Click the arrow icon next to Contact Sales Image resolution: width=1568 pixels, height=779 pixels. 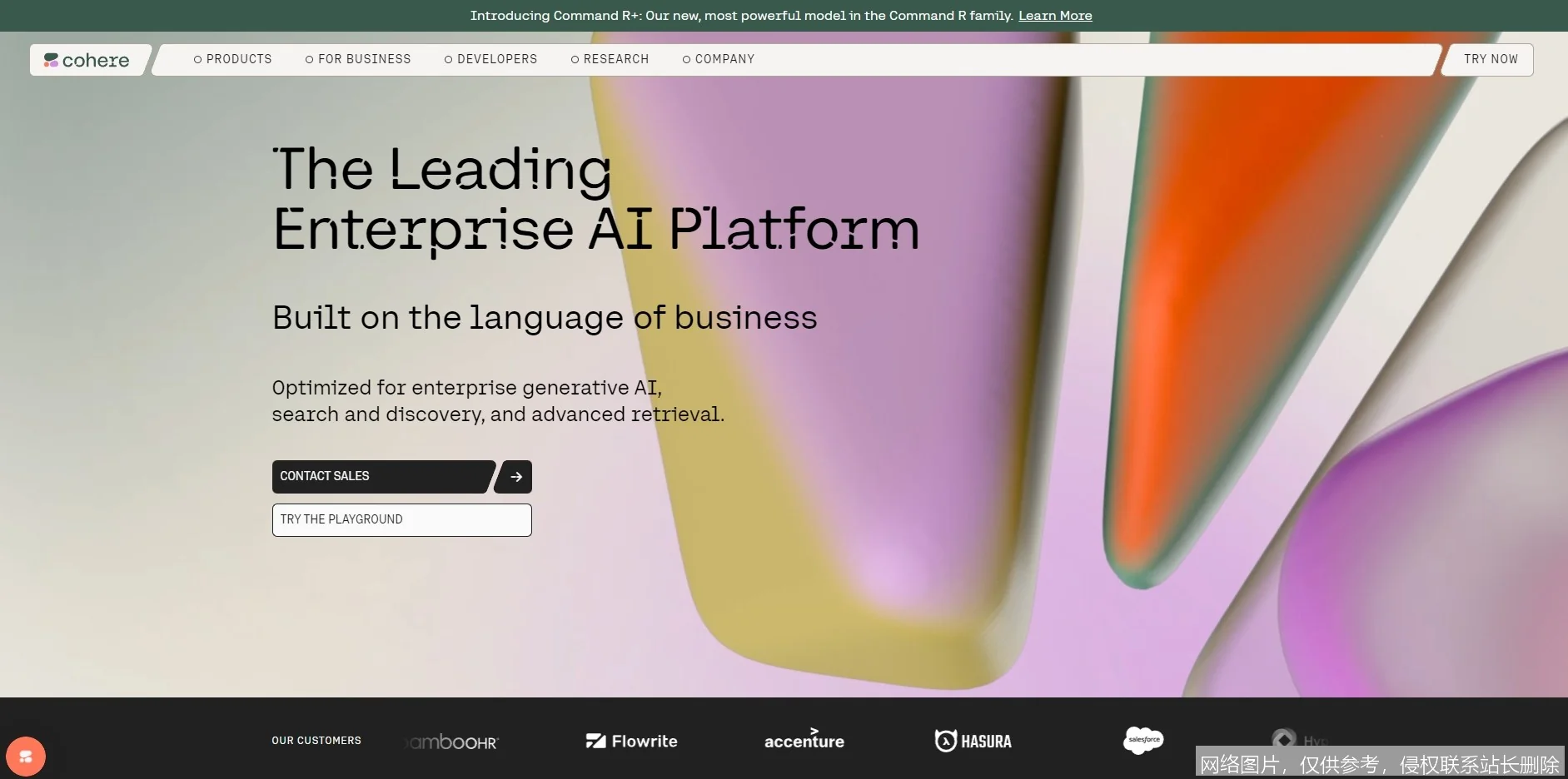click(515, 477)
